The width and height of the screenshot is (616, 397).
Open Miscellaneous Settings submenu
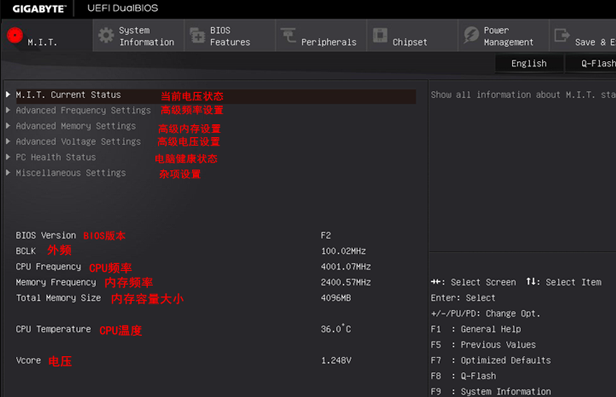71,173
